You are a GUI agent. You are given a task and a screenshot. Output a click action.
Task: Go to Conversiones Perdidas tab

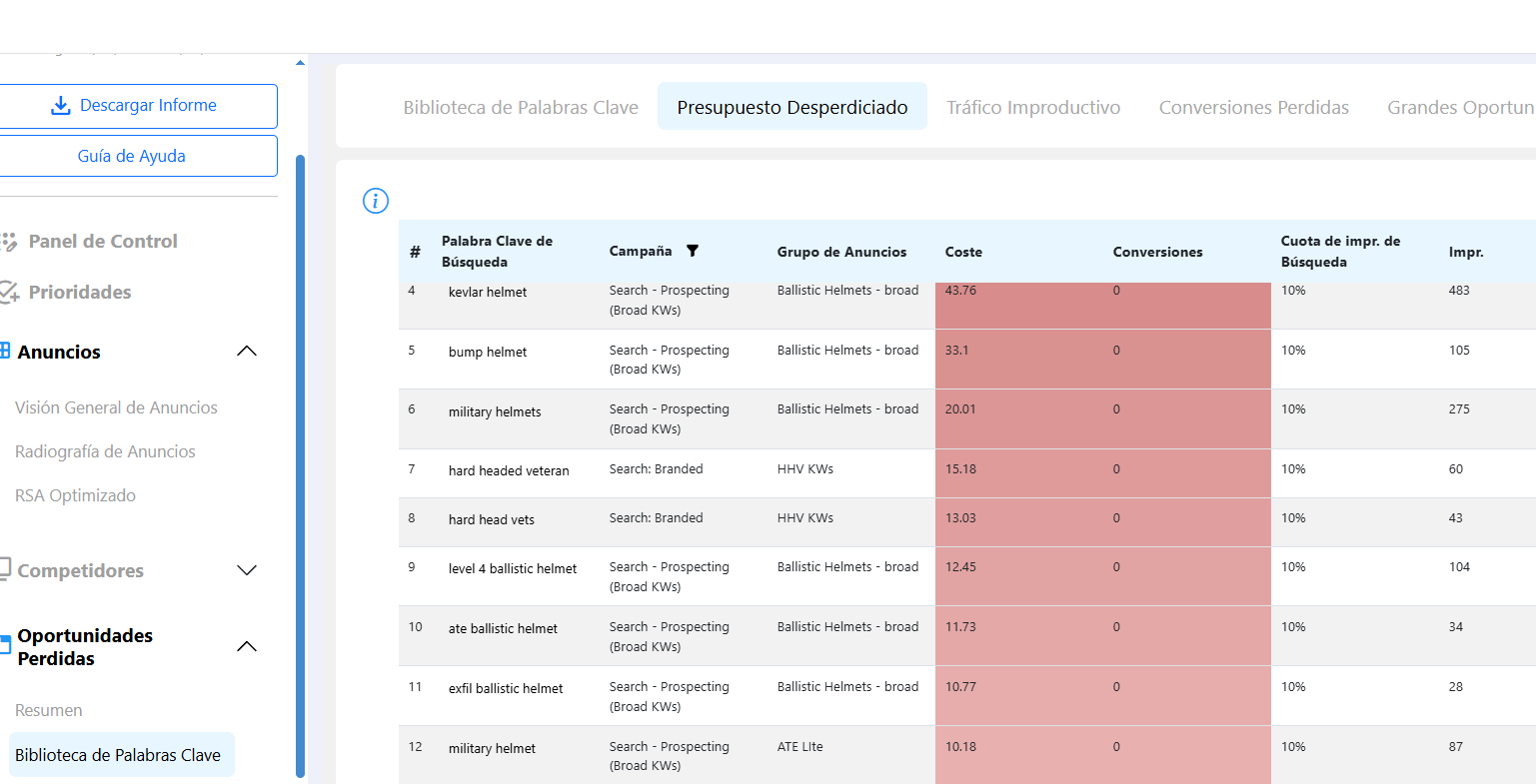tap(1254, 107)
